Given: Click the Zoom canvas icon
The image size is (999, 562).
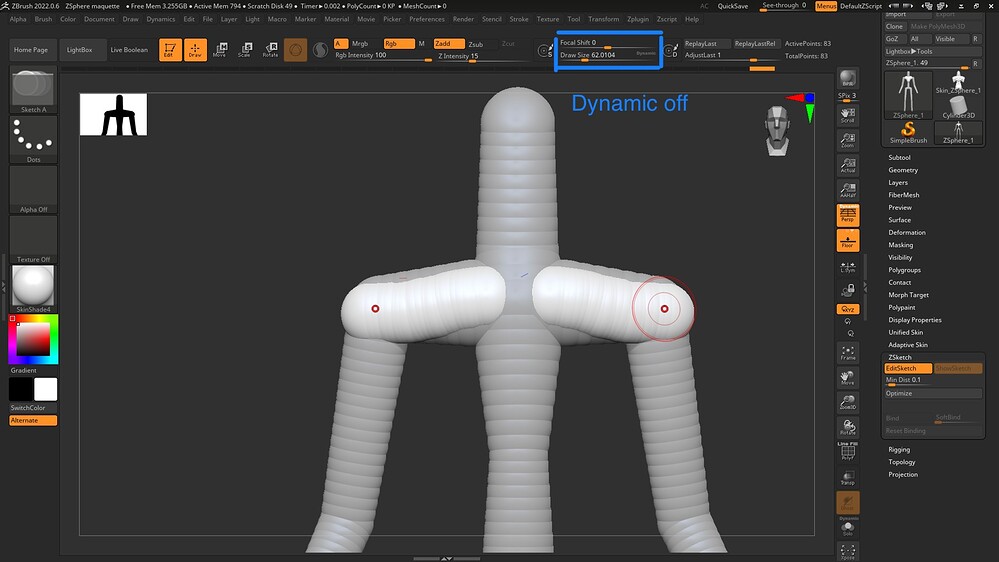Looking at the screenshot, I should pos(847,140).
